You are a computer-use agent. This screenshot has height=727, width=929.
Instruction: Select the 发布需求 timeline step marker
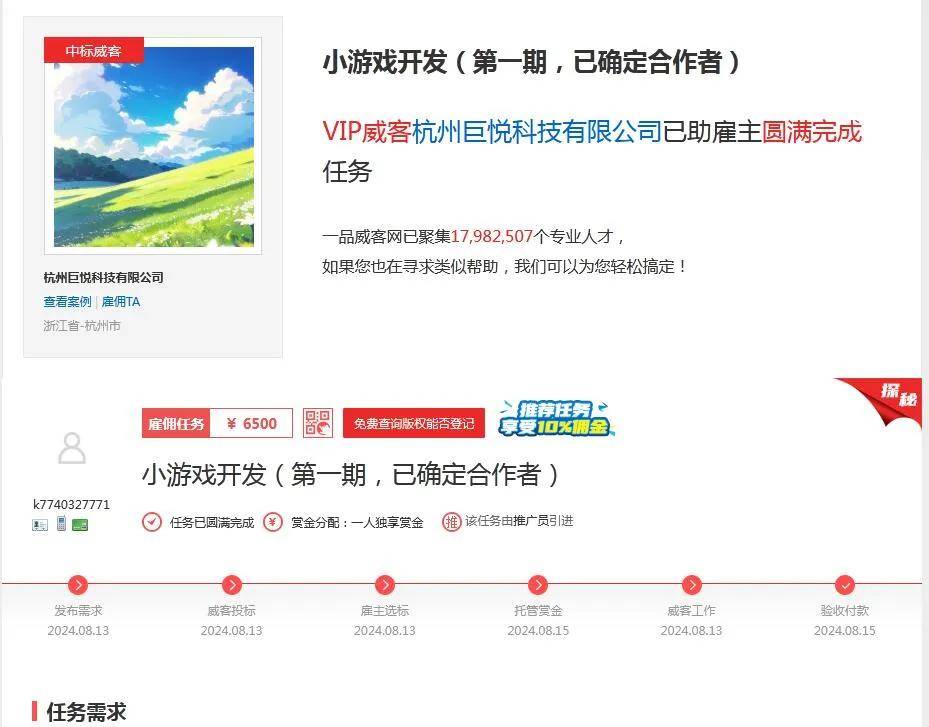[78, 585]
